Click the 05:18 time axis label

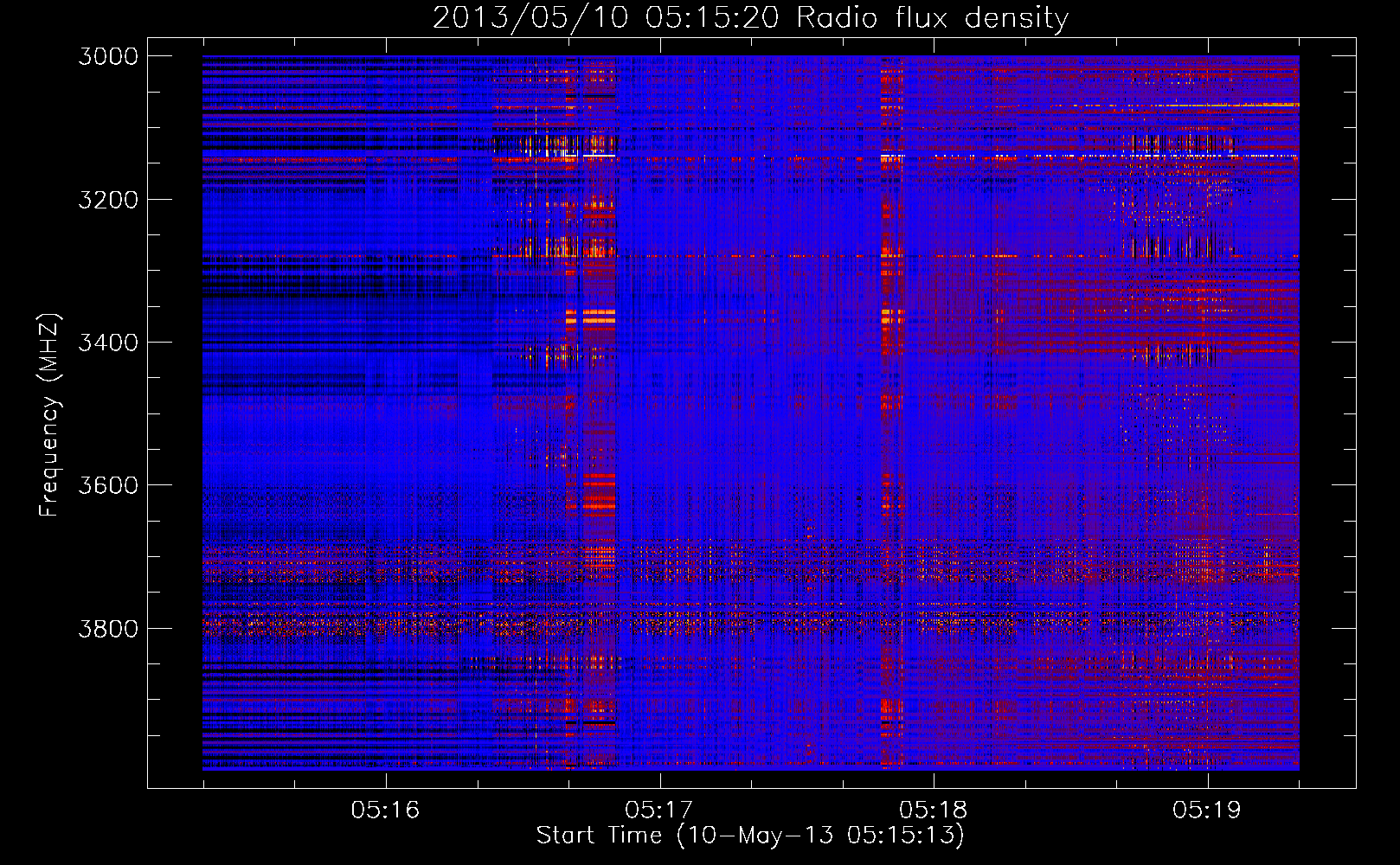933,810
